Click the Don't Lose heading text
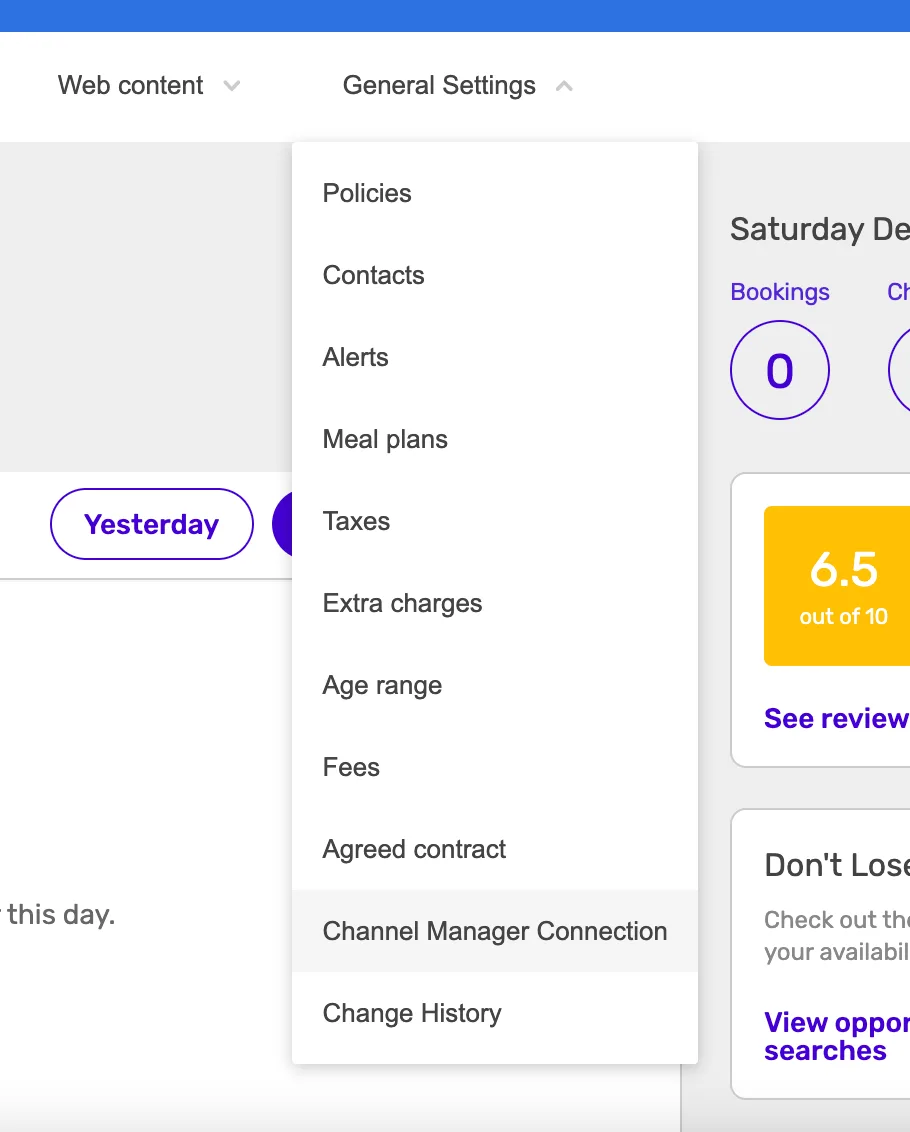Screen dimensions: 910x1132 pos(837,865)
